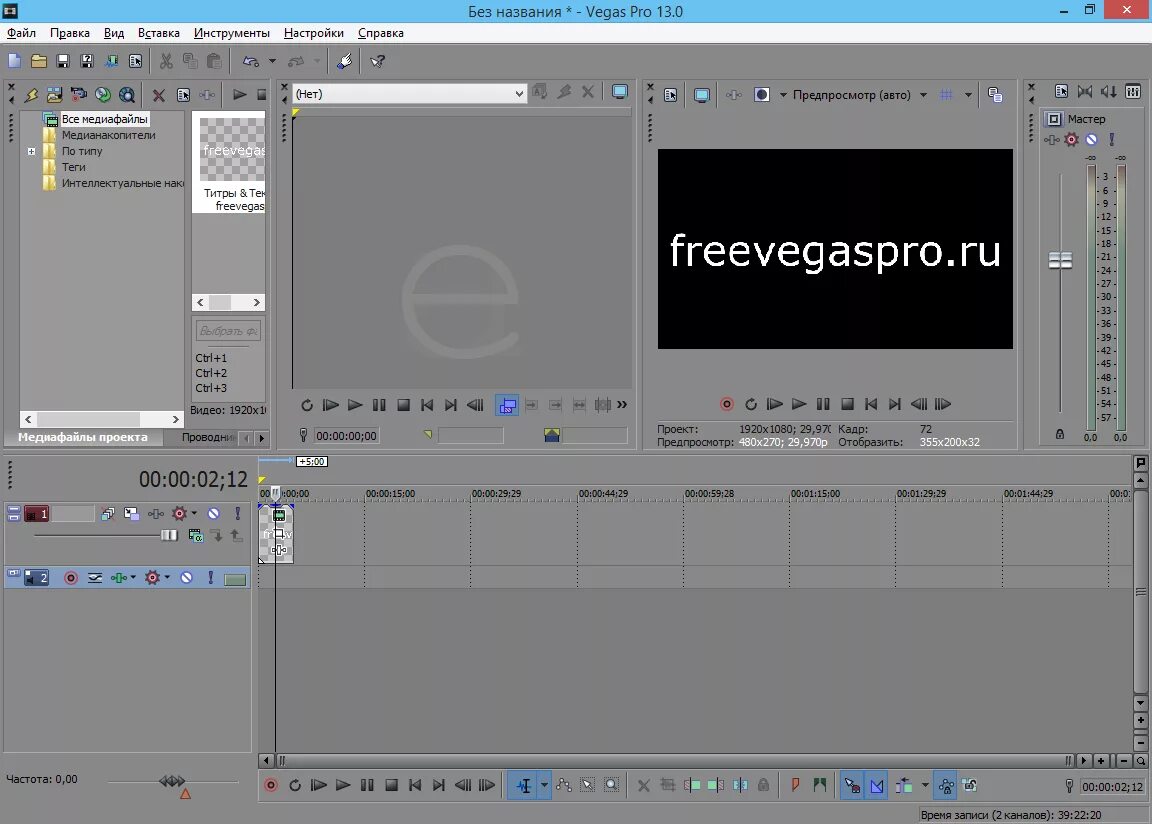Open the 'Вставка' menu
1152x824 pixels.
pyautogui.click(x=159, y=33)
